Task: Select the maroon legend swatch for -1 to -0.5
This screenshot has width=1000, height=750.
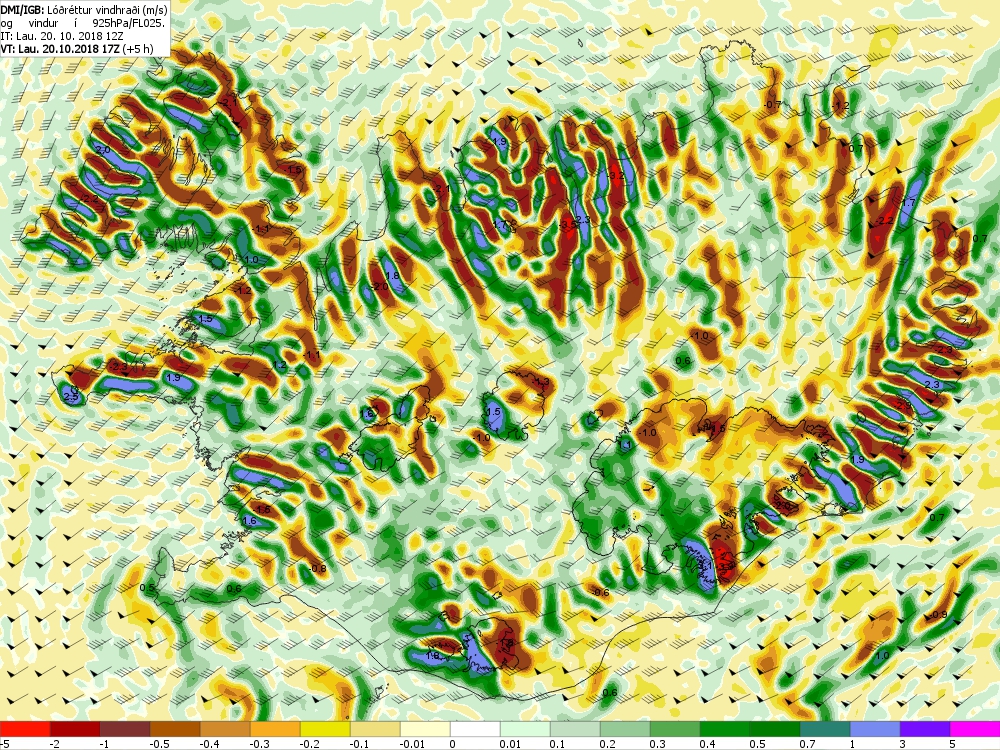Action: (125, 729)
